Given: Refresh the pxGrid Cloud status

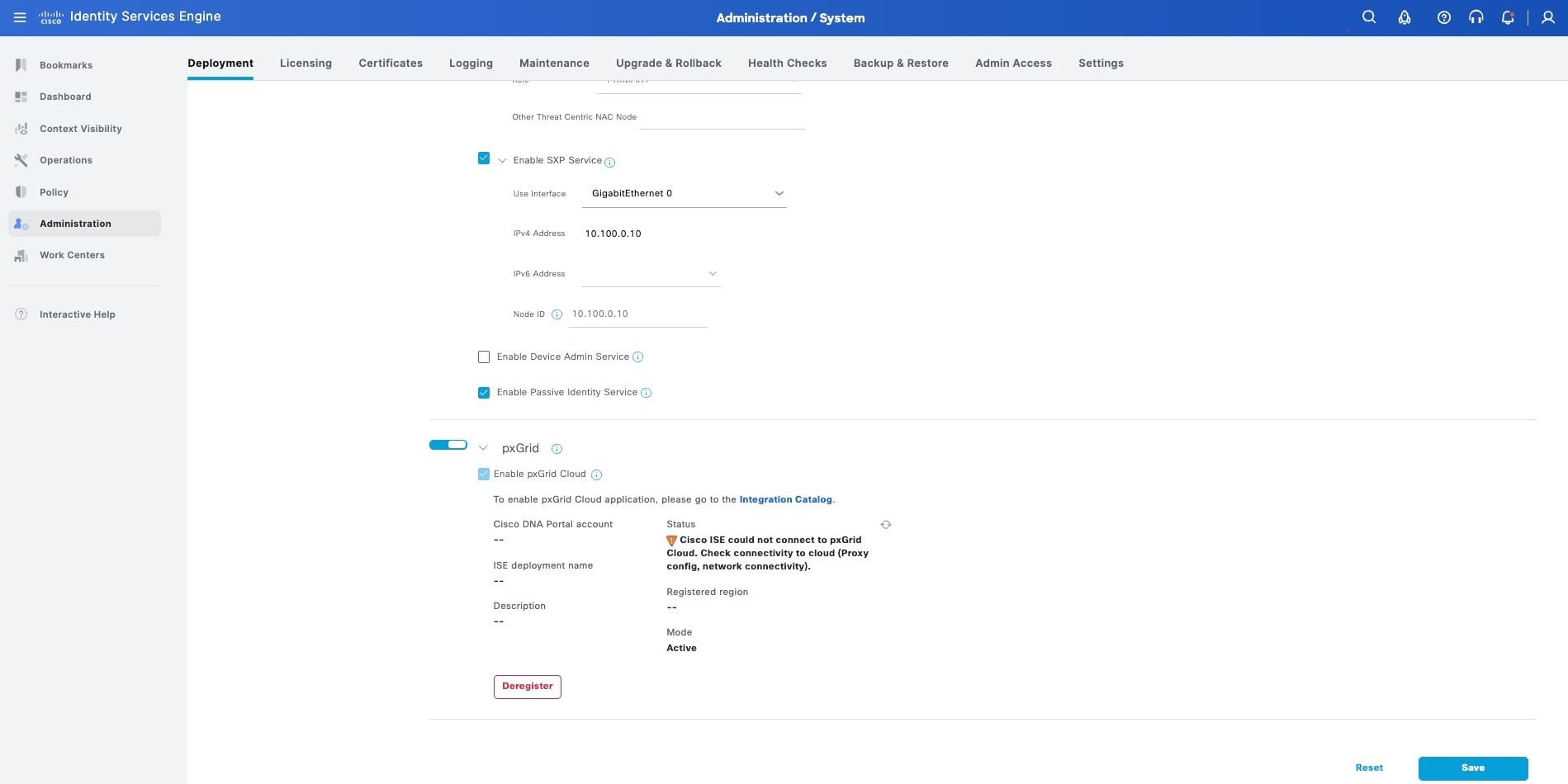Looking at the screenshot, I should (x=886, y=525).
